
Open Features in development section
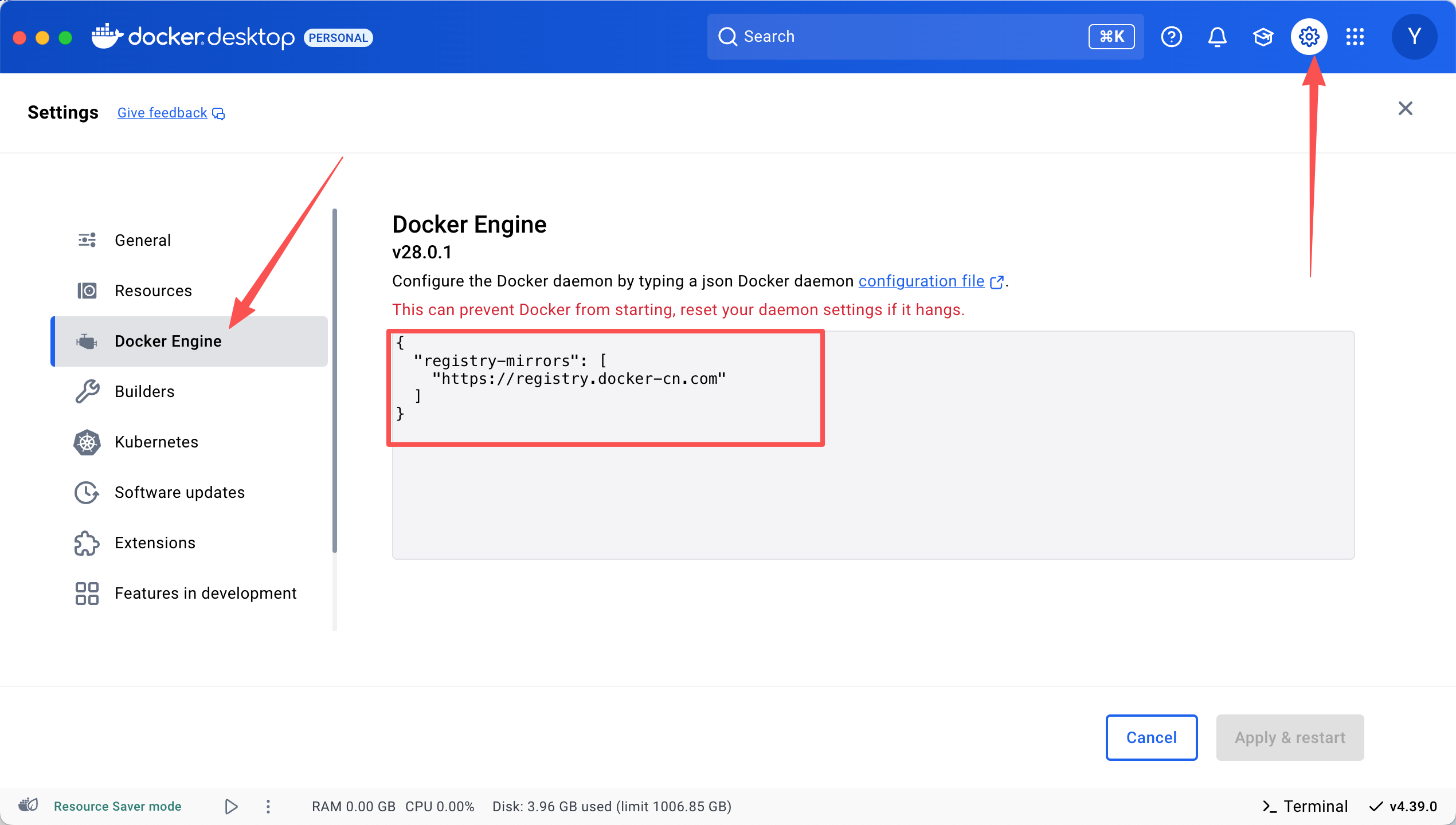(x=205, y=593)
